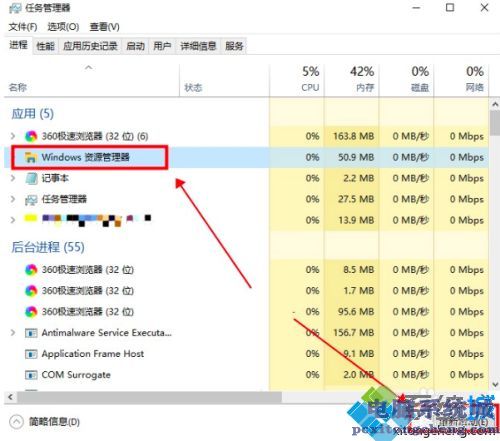Click the 13.9 MB memory cell
Screen dimensions: 500x441
[351, 220]
